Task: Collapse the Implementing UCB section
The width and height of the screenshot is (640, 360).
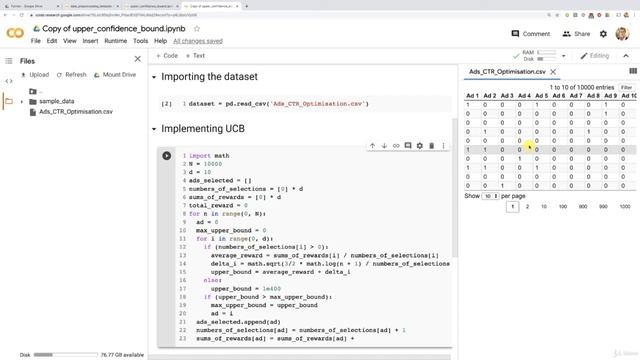Action: (154, 129)
